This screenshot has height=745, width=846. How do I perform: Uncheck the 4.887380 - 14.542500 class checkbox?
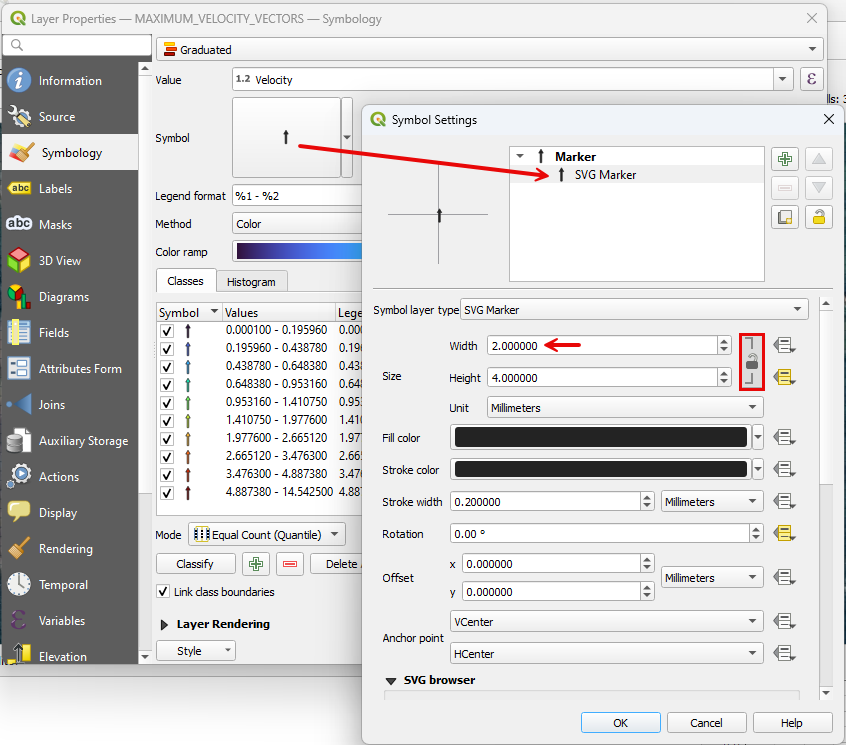[x=167, y=492]
